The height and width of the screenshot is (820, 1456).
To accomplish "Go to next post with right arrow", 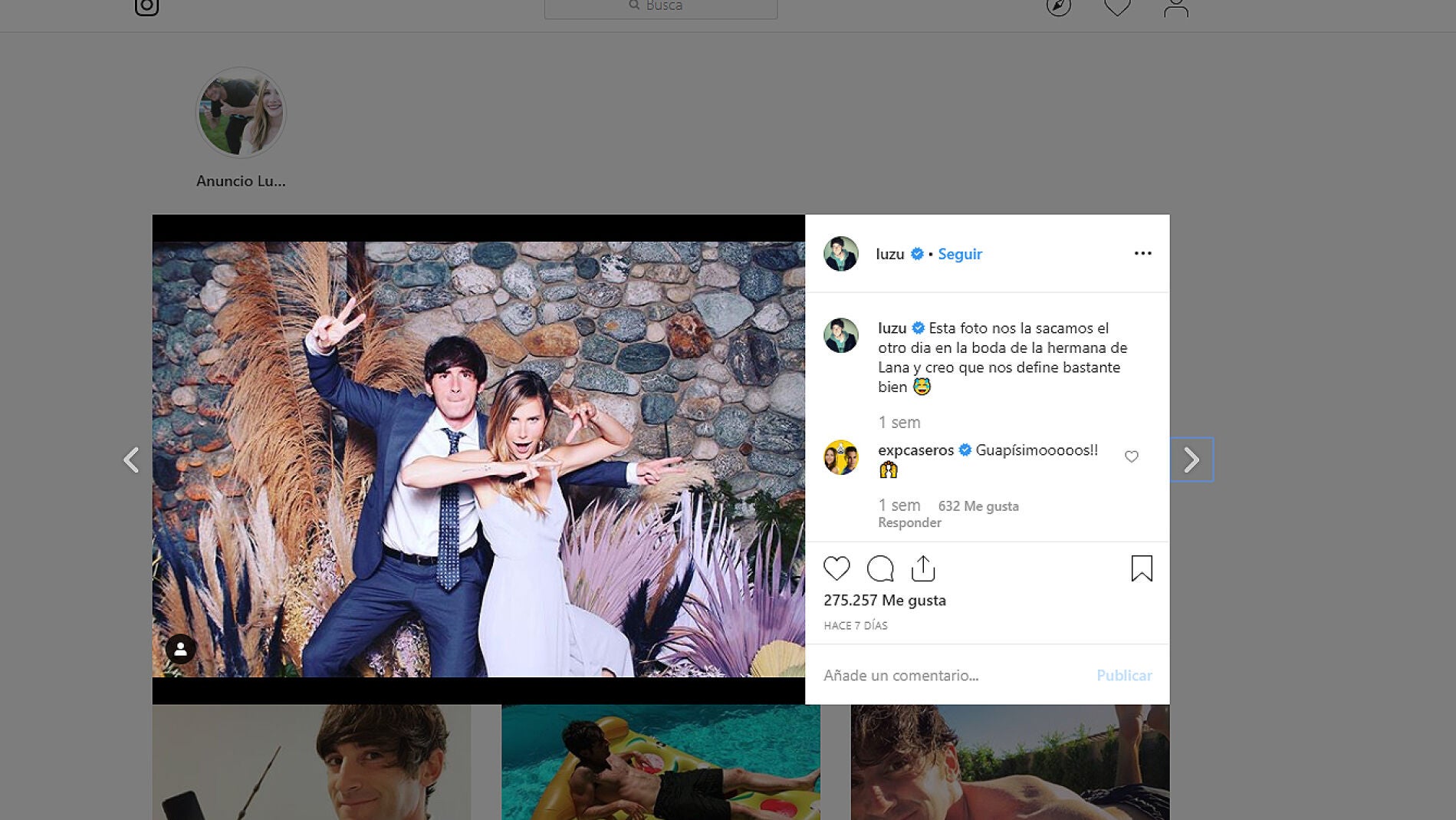I will pyautogui.click(x=1191, y=459).
